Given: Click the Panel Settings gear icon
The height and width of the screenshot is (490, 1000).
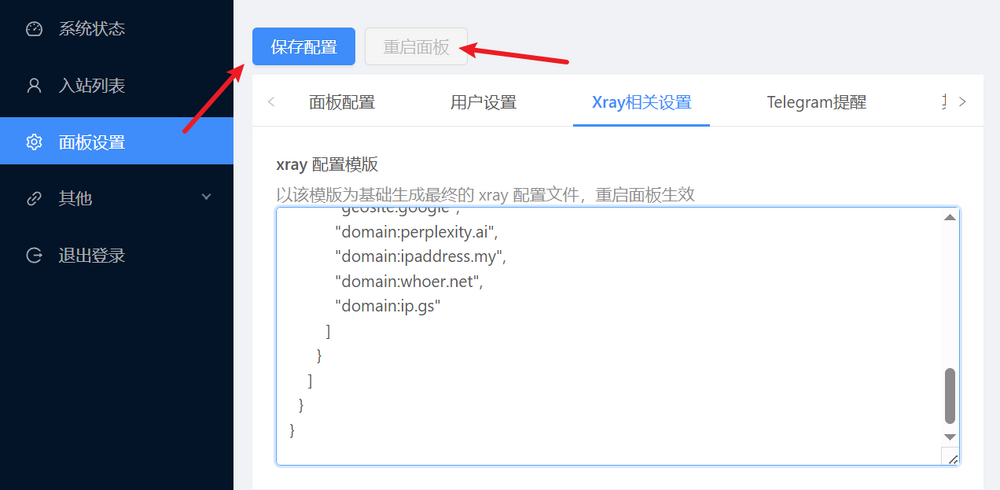Looking at the screenshot, I should coord(34,142).
